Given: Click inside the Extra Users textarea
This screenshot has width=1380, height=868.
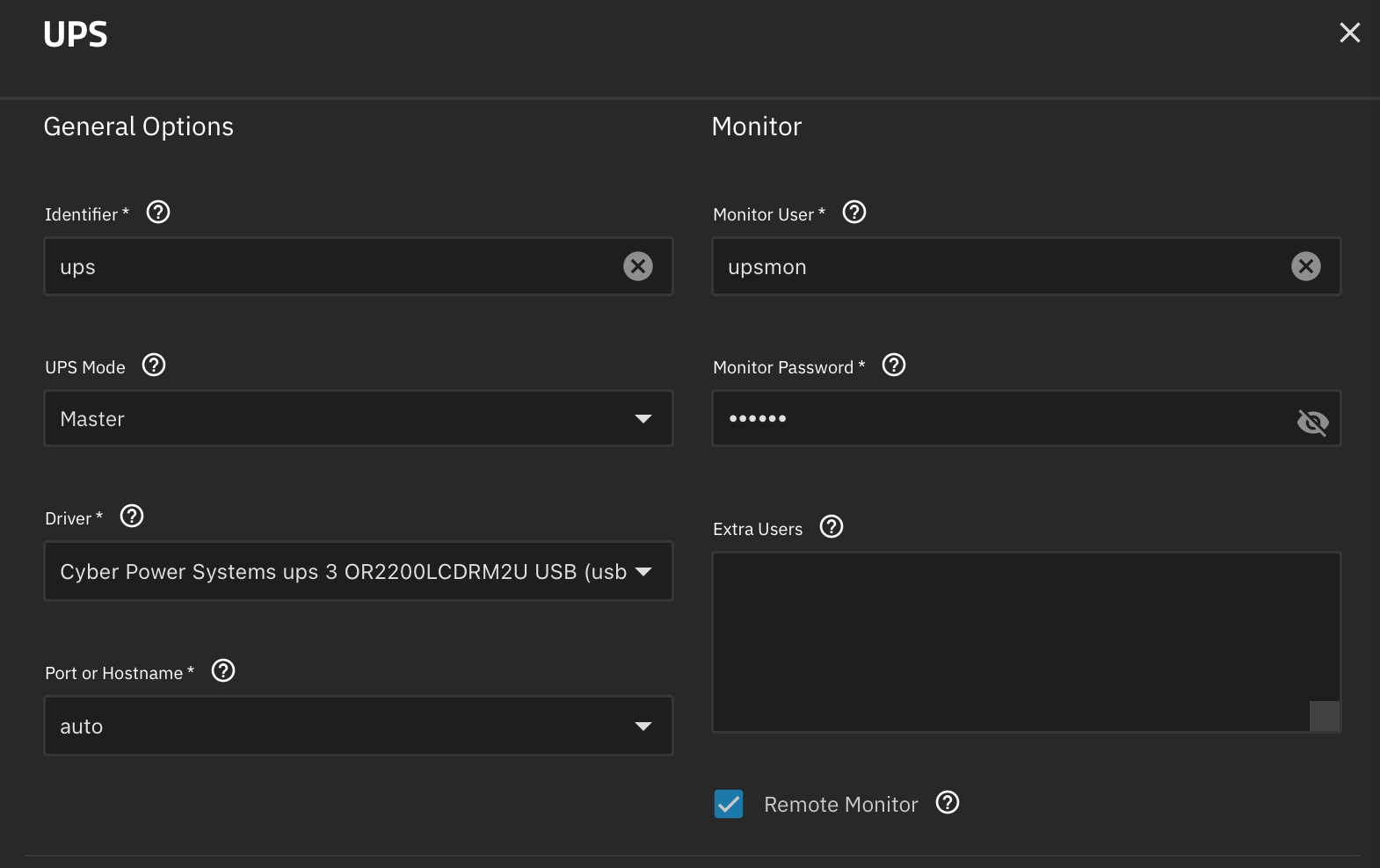Looking at the screenshot, I should tap(1027, 642).
